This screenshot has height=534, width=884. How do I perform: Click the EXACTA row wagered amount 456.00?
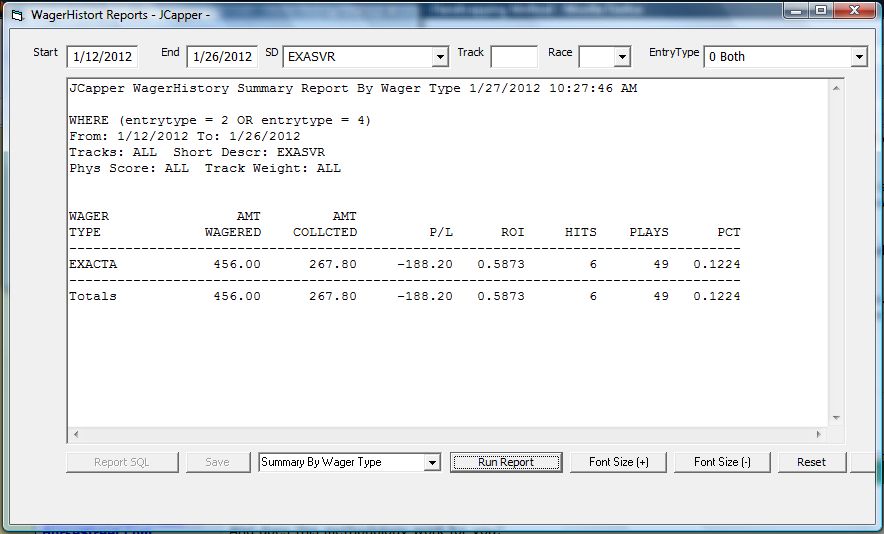[237, 264]
